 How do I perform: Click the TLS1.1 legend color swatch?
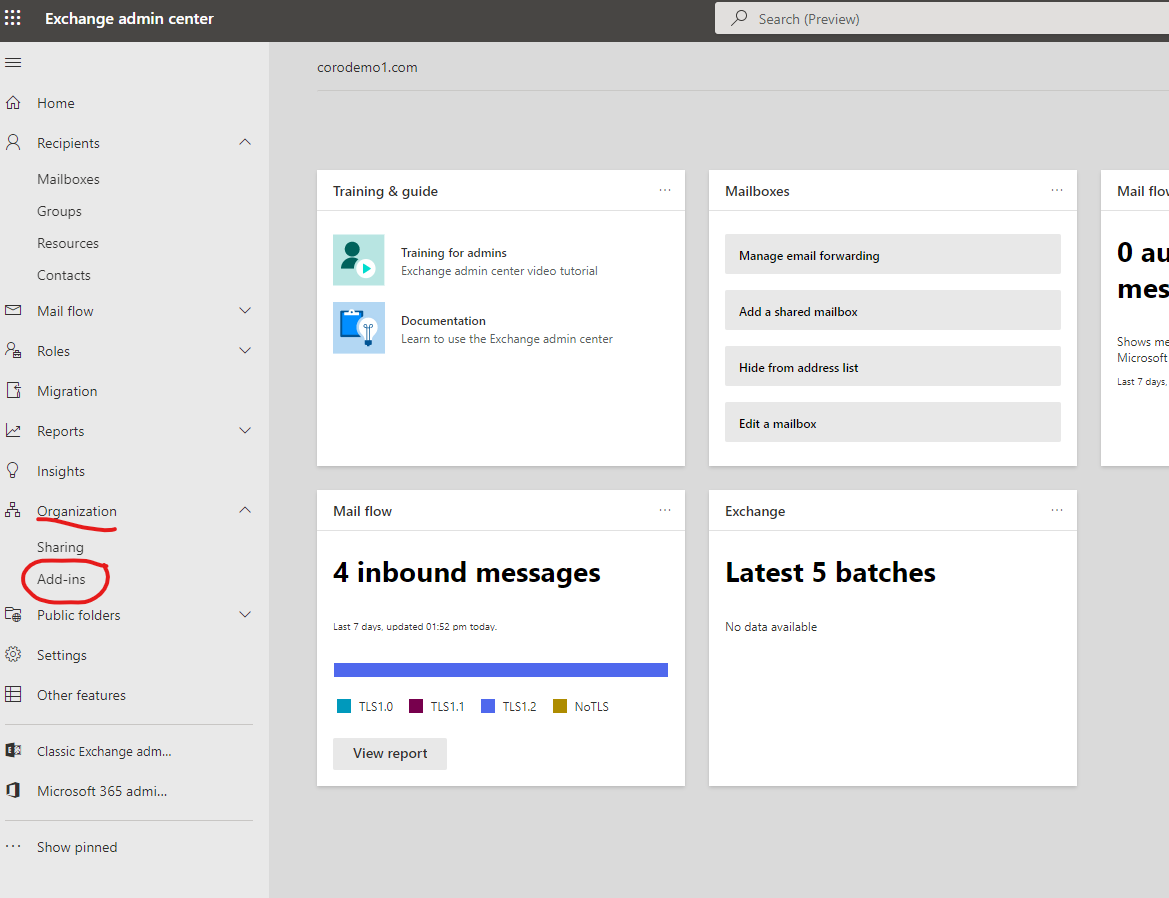click(x=416, y=706)
